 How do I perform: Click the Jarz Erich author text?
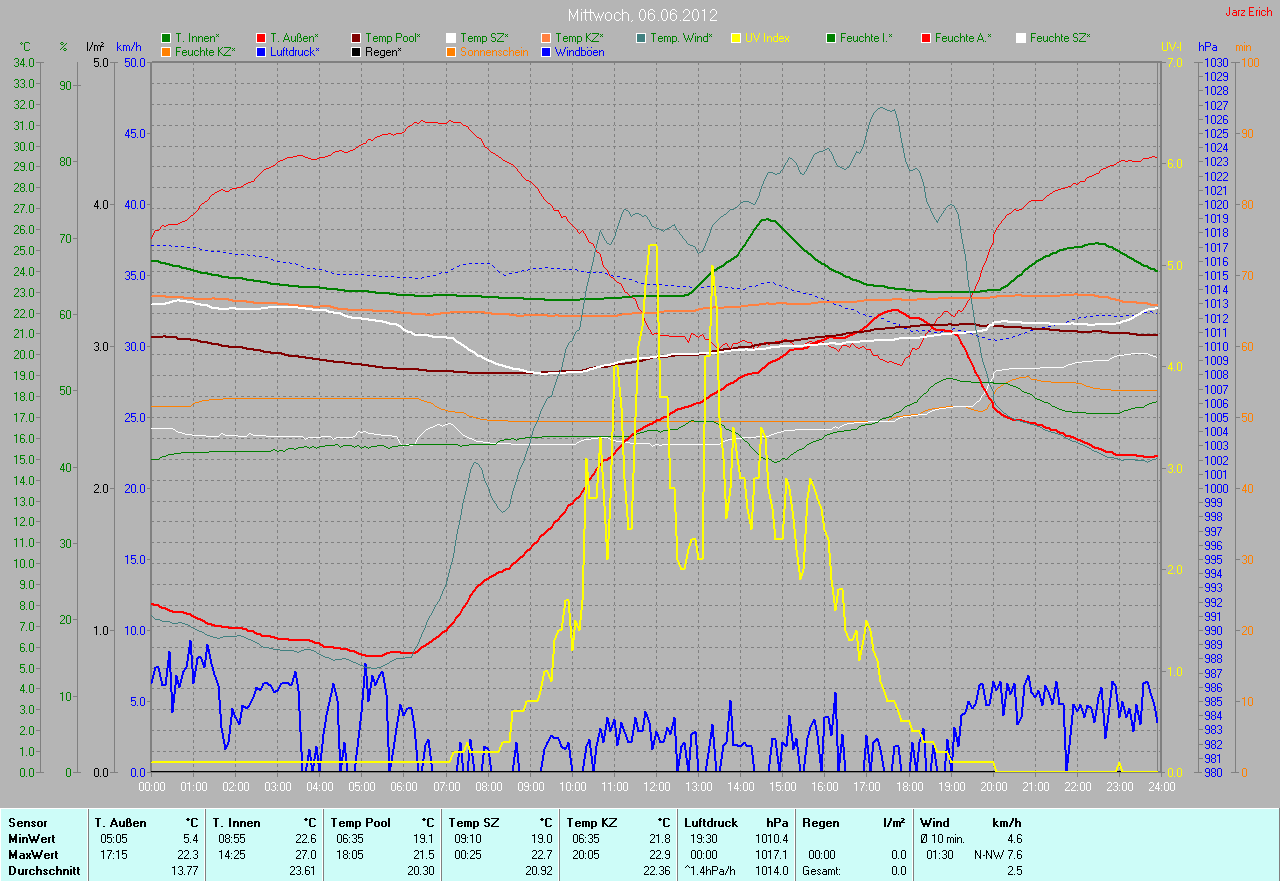(x=1248, y=12)
